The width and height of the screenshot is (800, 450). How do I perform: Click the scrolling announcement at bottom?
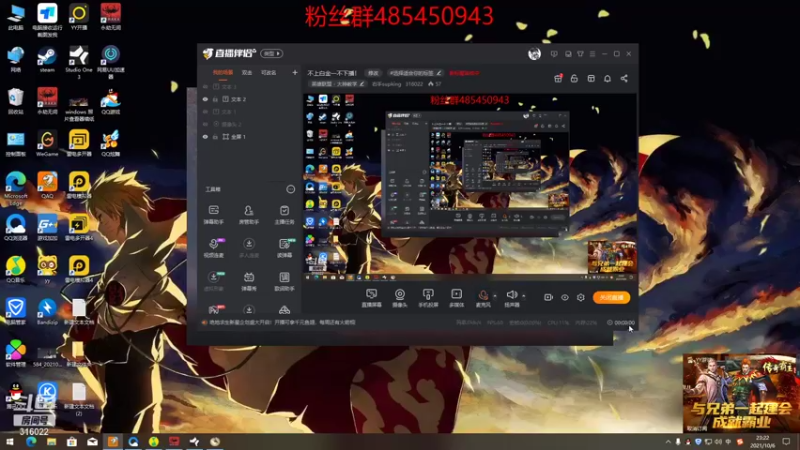point(282,322)
